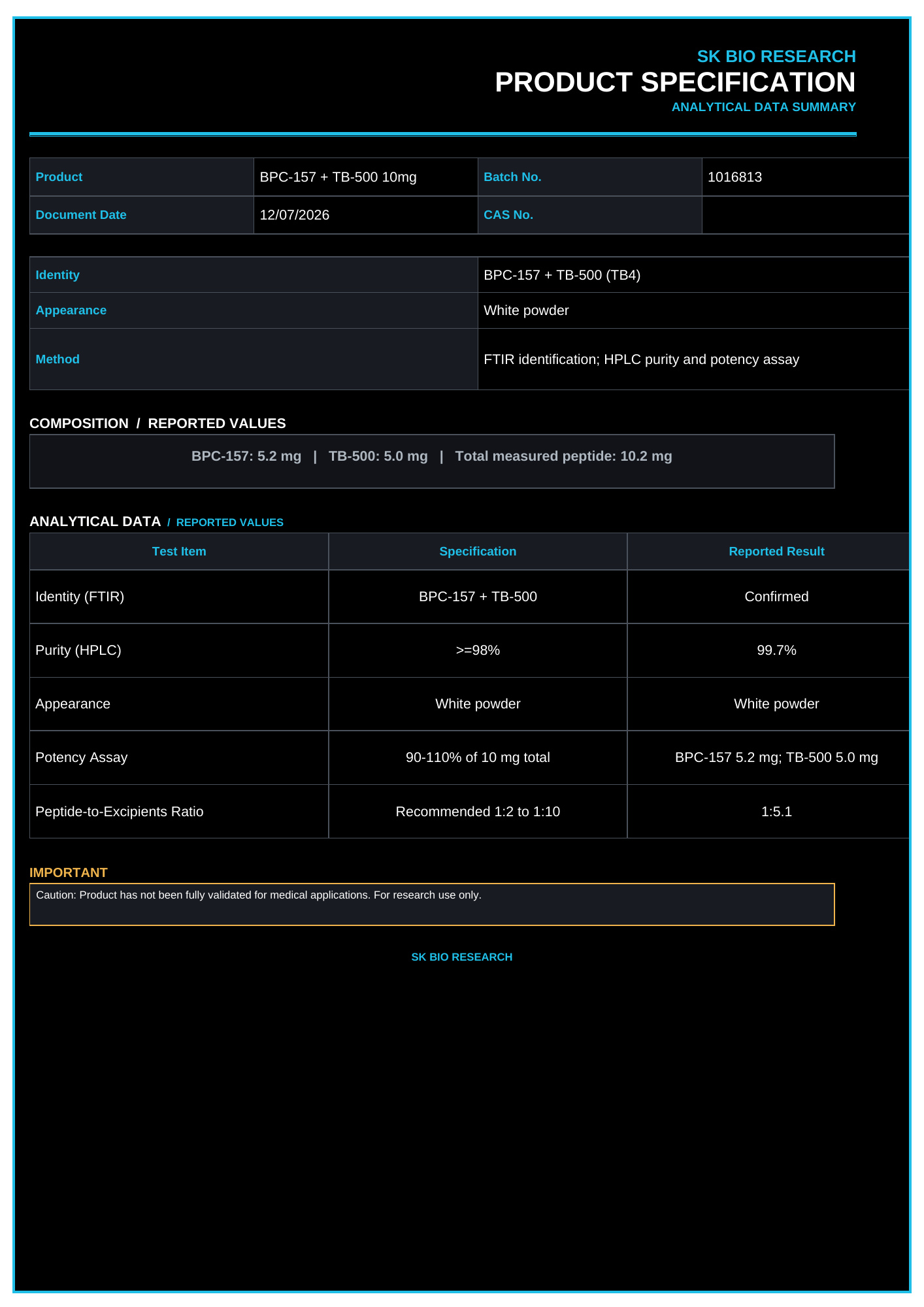Screen dimensions: 924x1307
Task: Click the Reported Result column header
Action: pyautogui.click(x=776, y=552)
